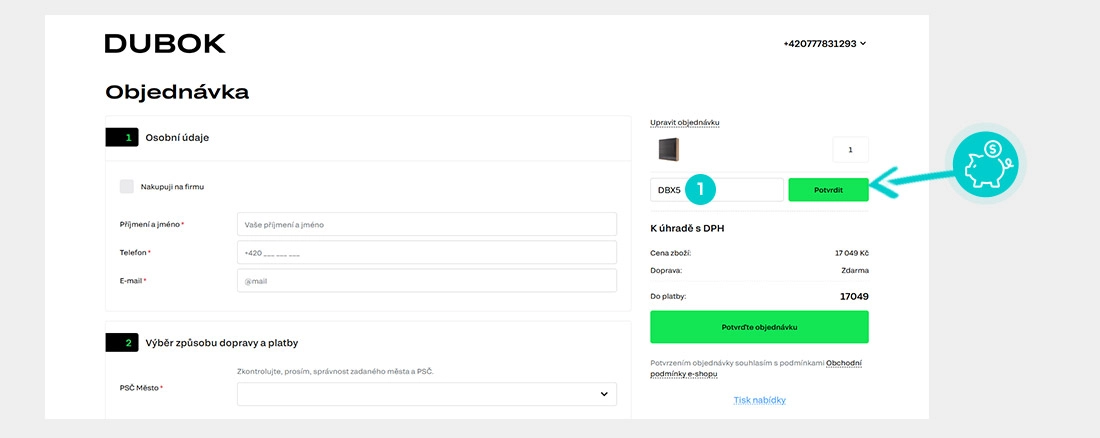
Task: Click the Upravit objednávku link
Action: pyautogui.click(x=685, y=123)
